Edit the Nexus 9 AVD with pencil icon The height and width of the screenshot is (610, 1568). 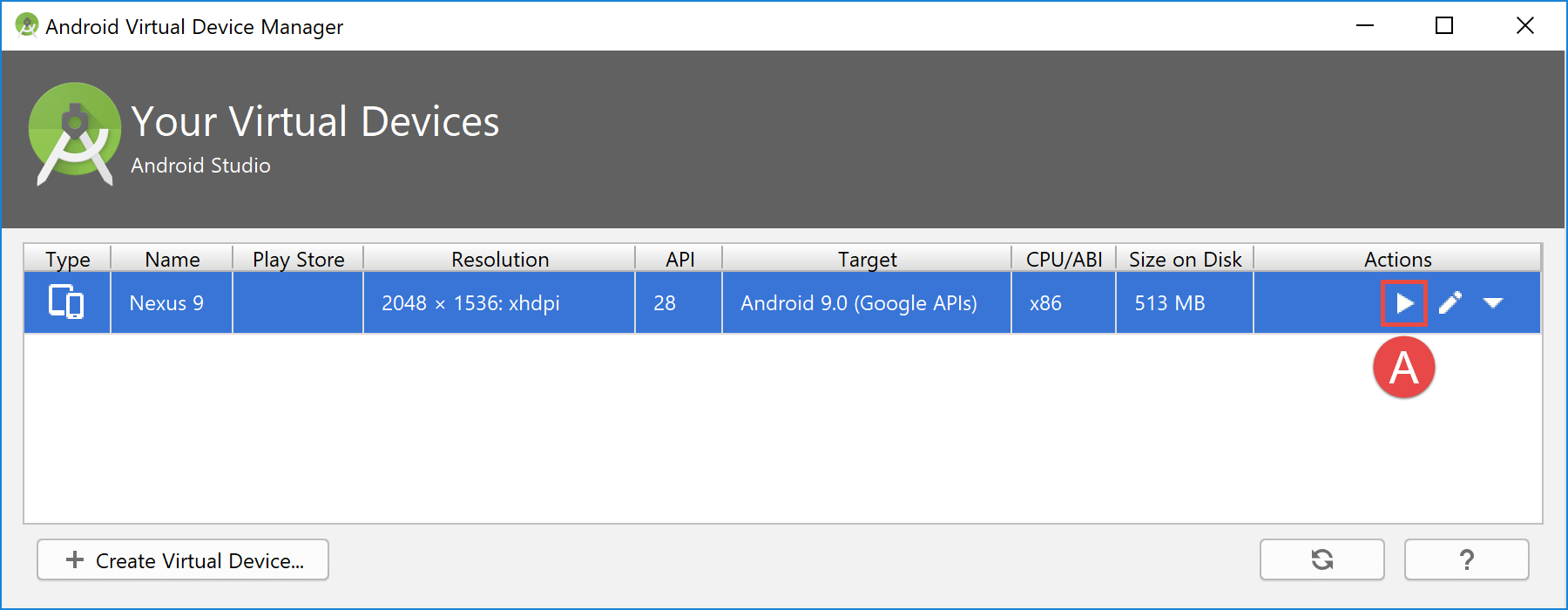1450,303
